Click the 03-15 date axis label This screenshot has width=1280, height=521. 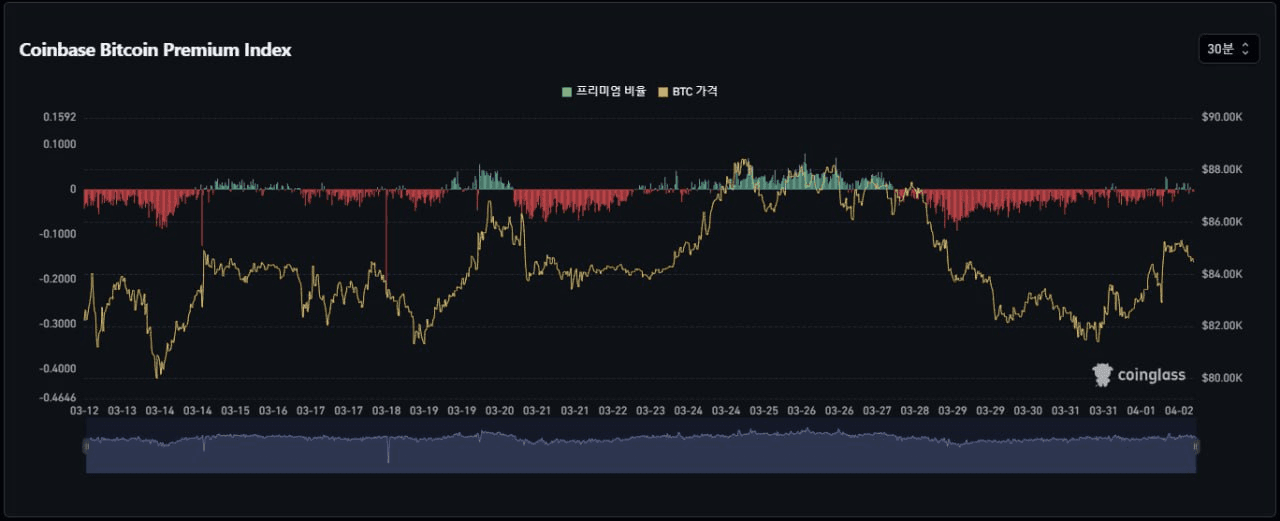235,411
